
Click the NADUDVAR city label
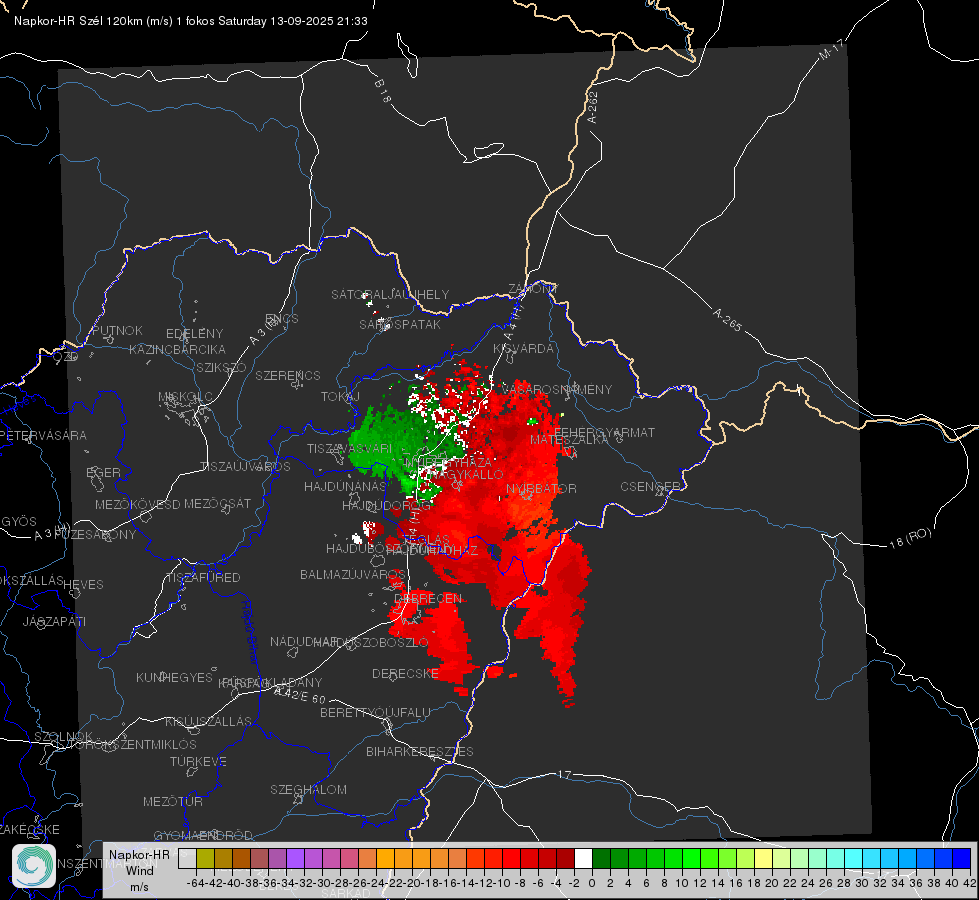303,641
